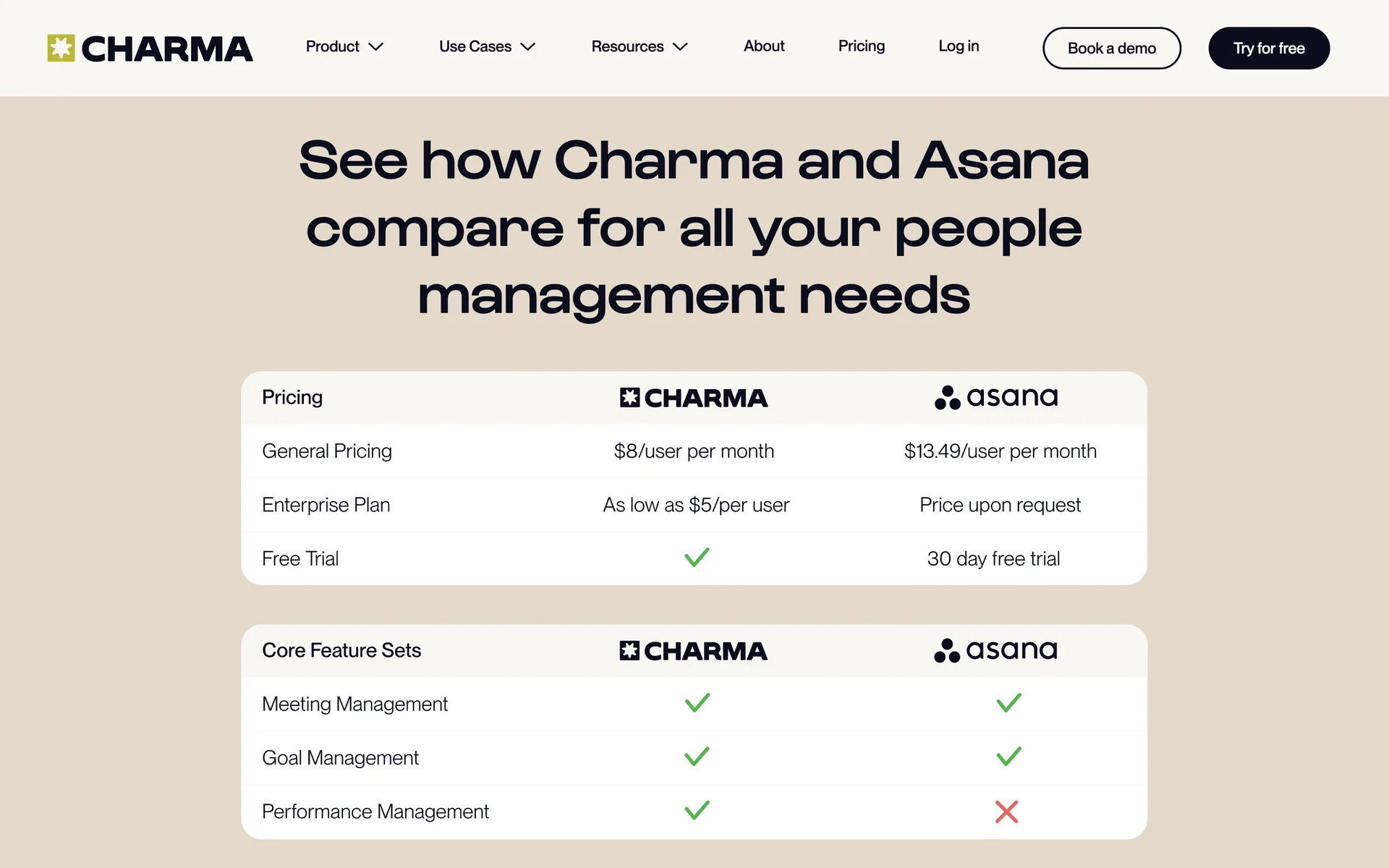
Task: Click the Enterprise Plan row label
Action: [x=326, y=505]
